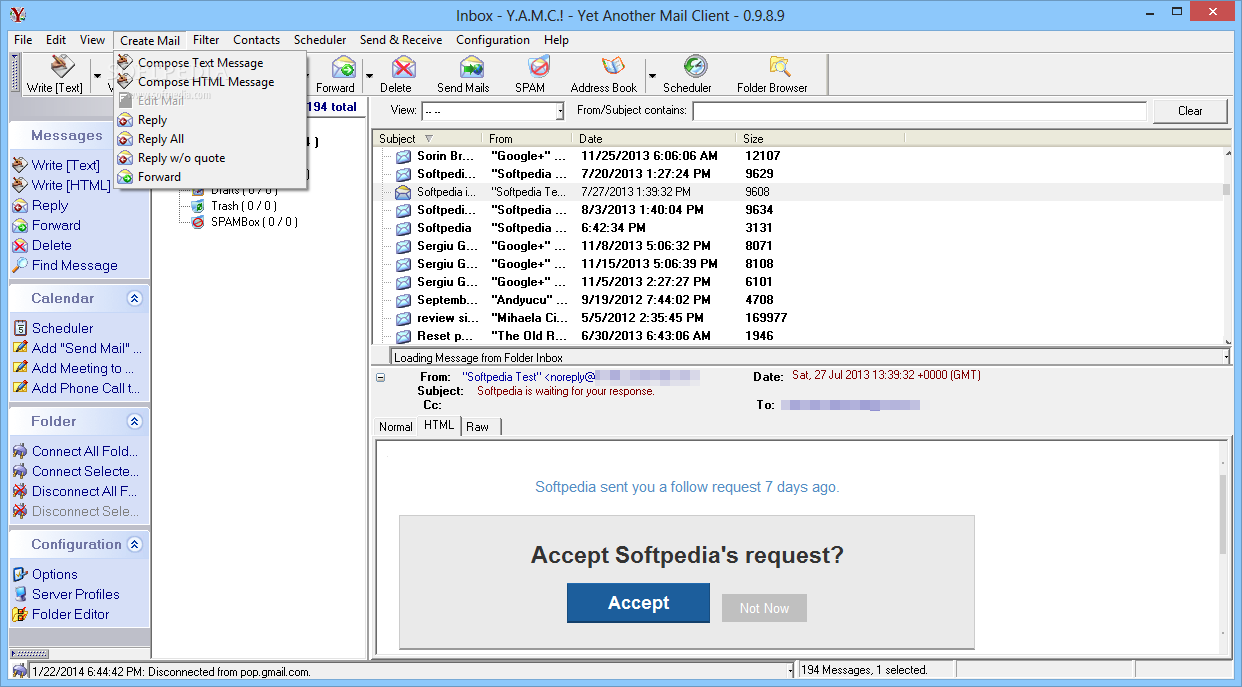Collapse the Configuration sidebar panel
The height and width of the screenshot is (687, 1242).
tap(134, 544)
